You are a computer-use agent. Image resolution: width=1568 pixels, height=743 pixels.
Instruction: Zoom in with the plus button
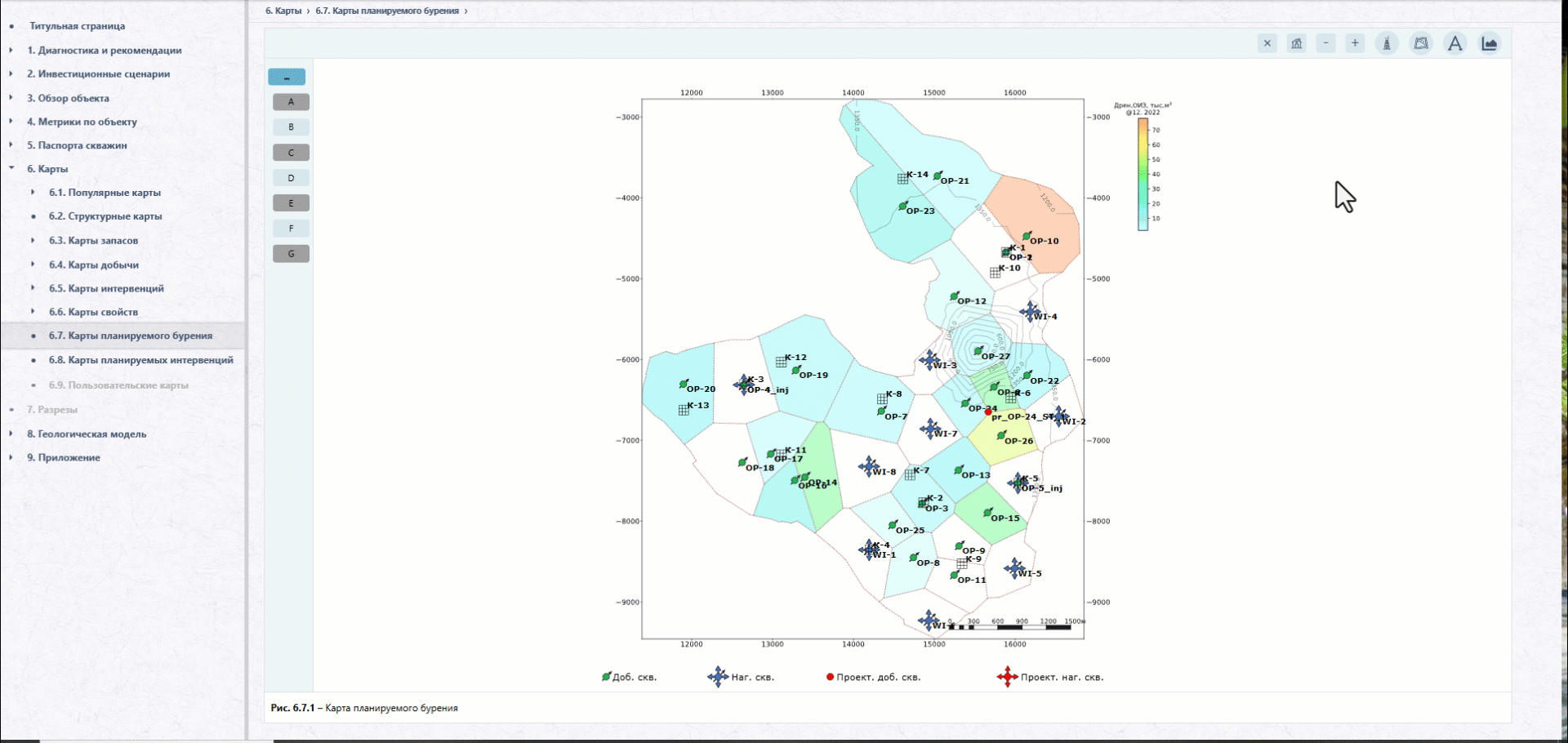pos(1355,44)
